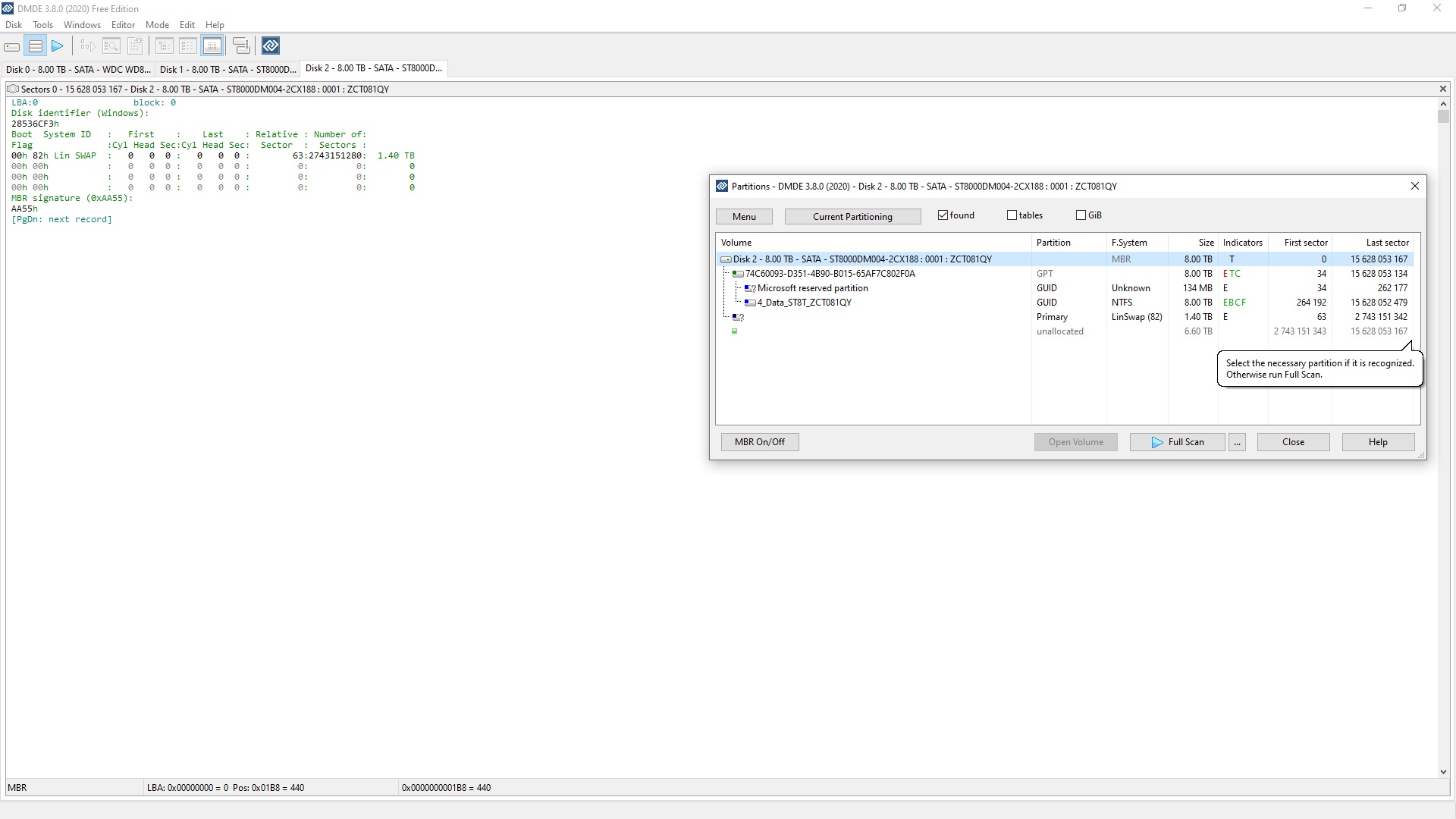Click the file-list panel toolbar icon

pos(188,46)
